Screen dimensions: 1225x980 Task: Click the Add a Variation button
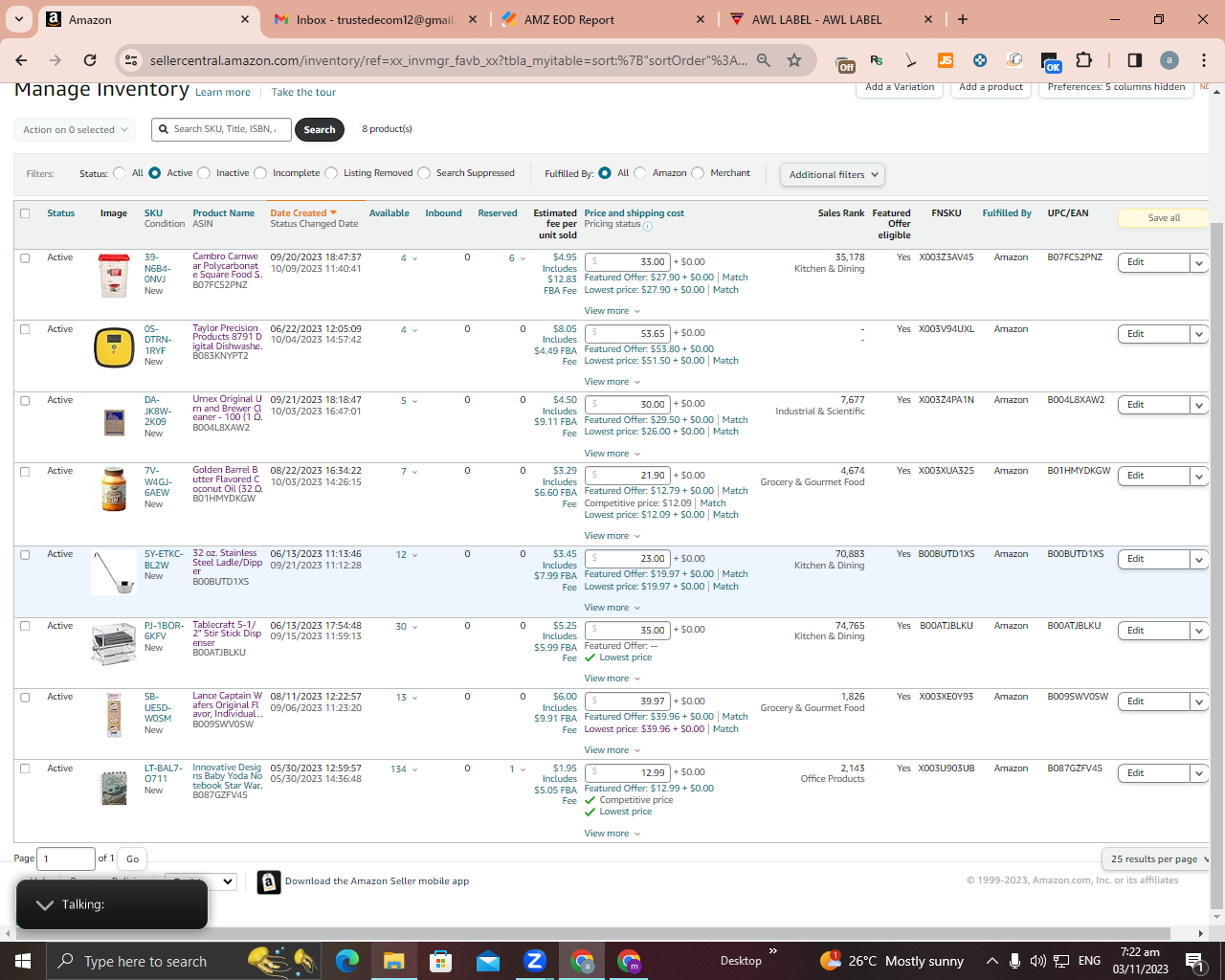(900, 87)
